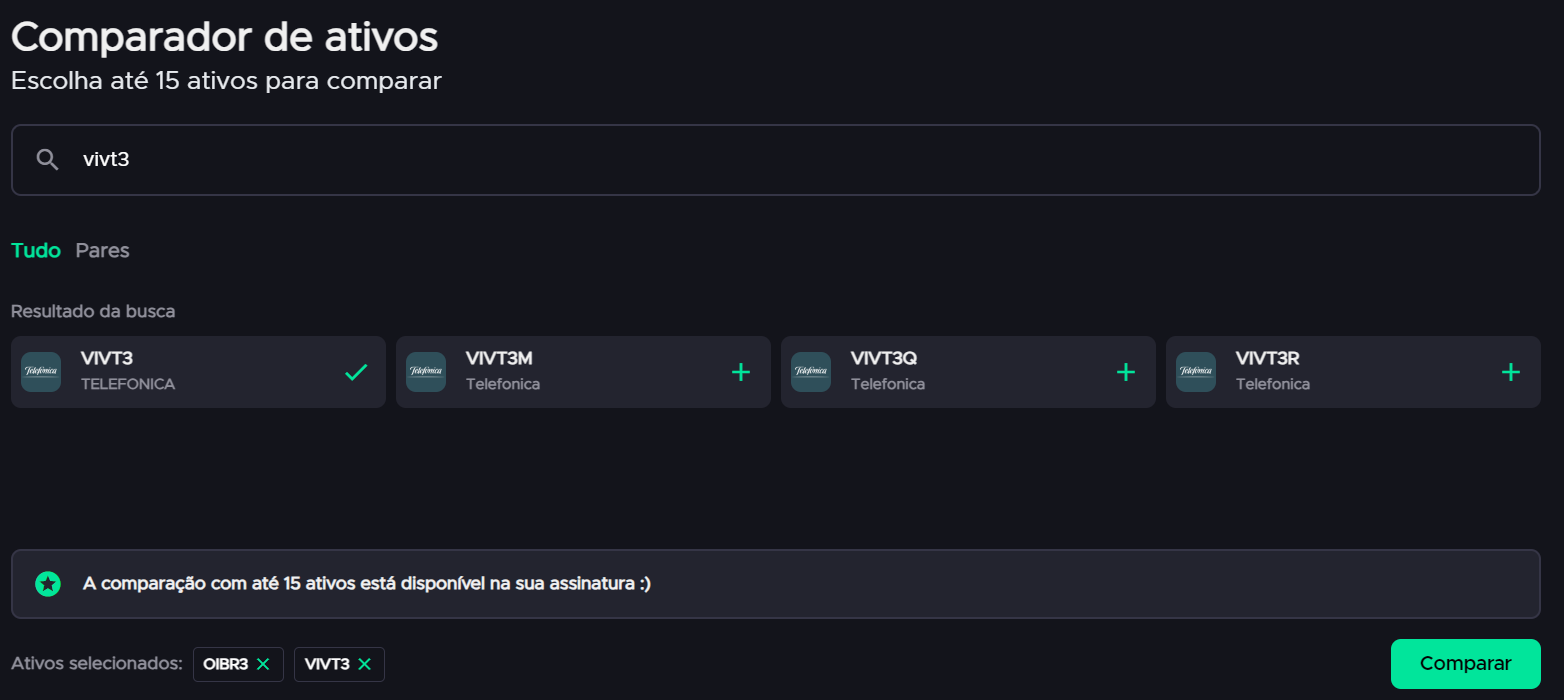Screen dimensions: 1564x700
Task: Click the Telefonica logo of VIVT3R
Action: point(1196,372)
